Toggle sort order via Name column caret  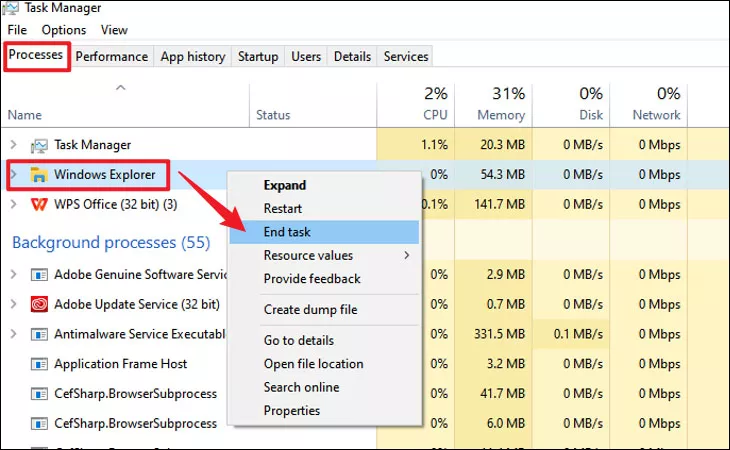(121, 87)
